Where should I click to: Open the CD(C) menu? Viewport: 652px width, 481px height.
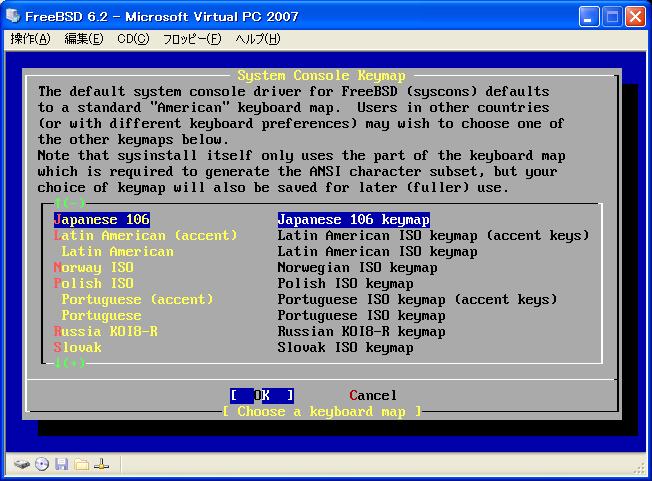133,39
